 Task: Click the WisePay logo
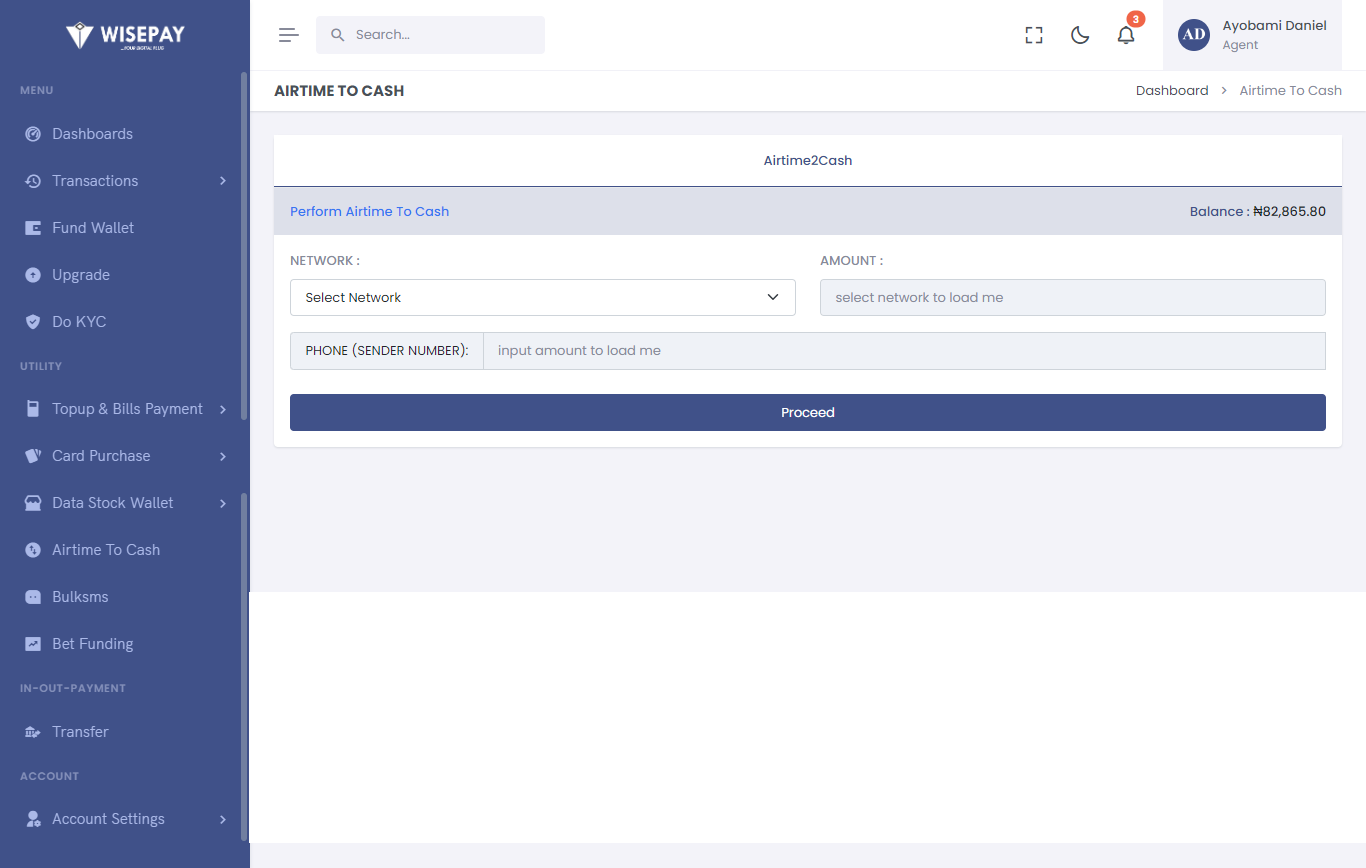point(125,35)
